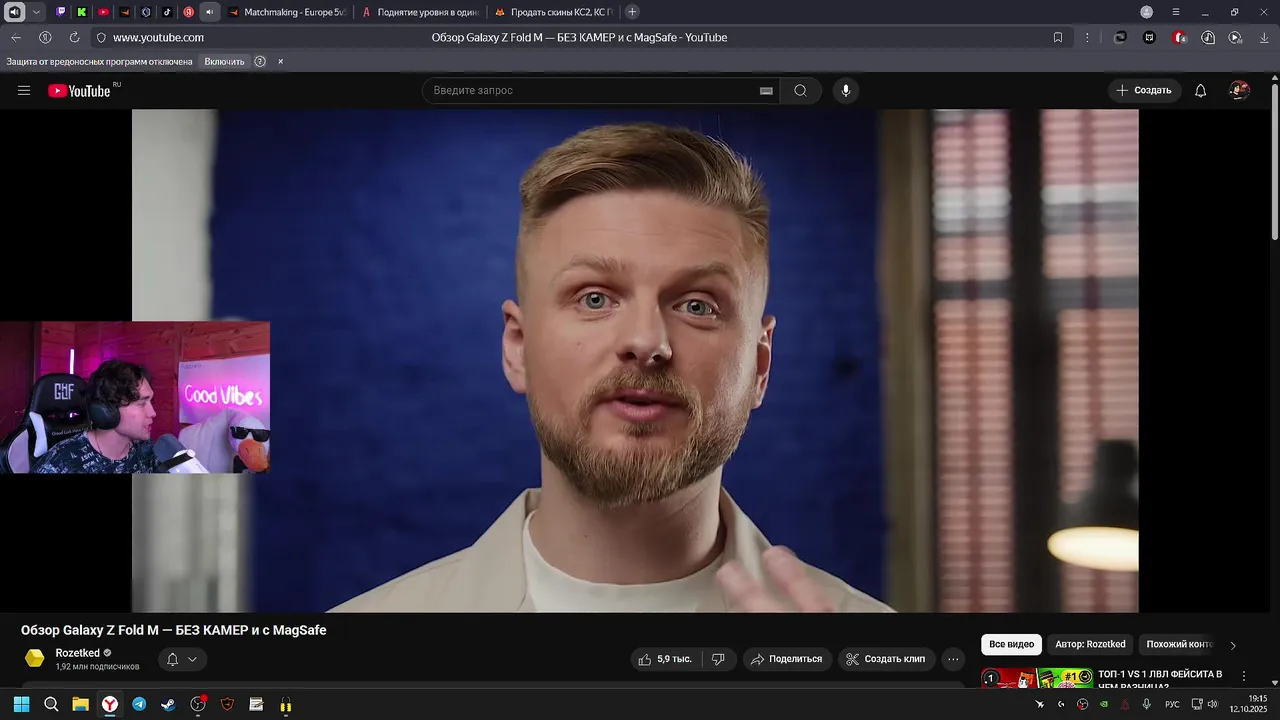Open Steam from the taskbar
The height and width of the screenshot is (720, 1280).
coord(168,704)
